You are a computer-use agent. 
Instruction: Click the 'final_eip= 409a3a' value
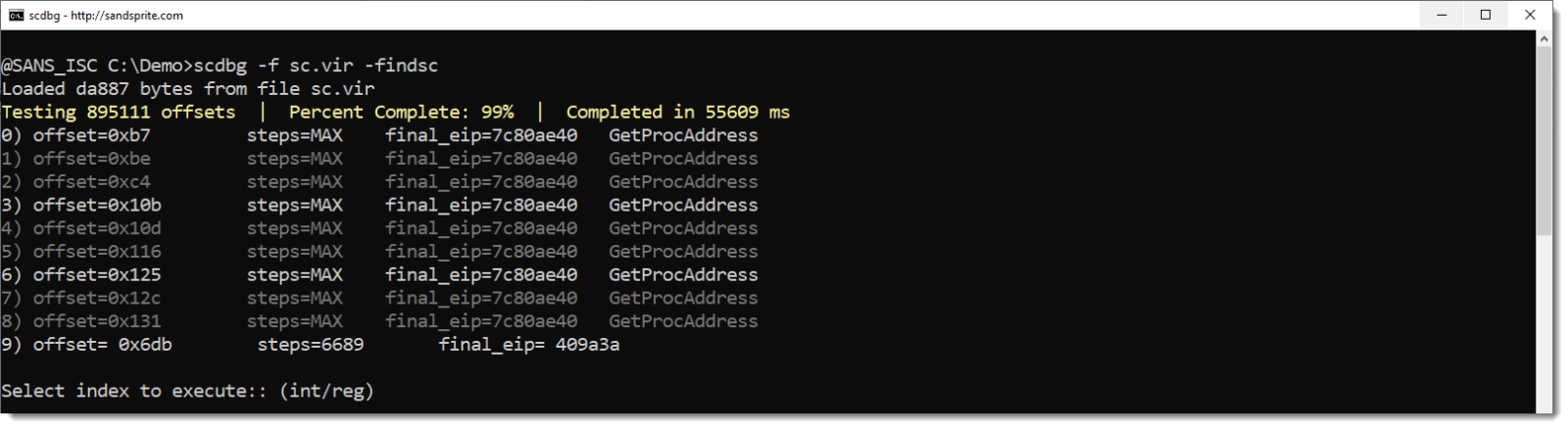click(528, 345)
